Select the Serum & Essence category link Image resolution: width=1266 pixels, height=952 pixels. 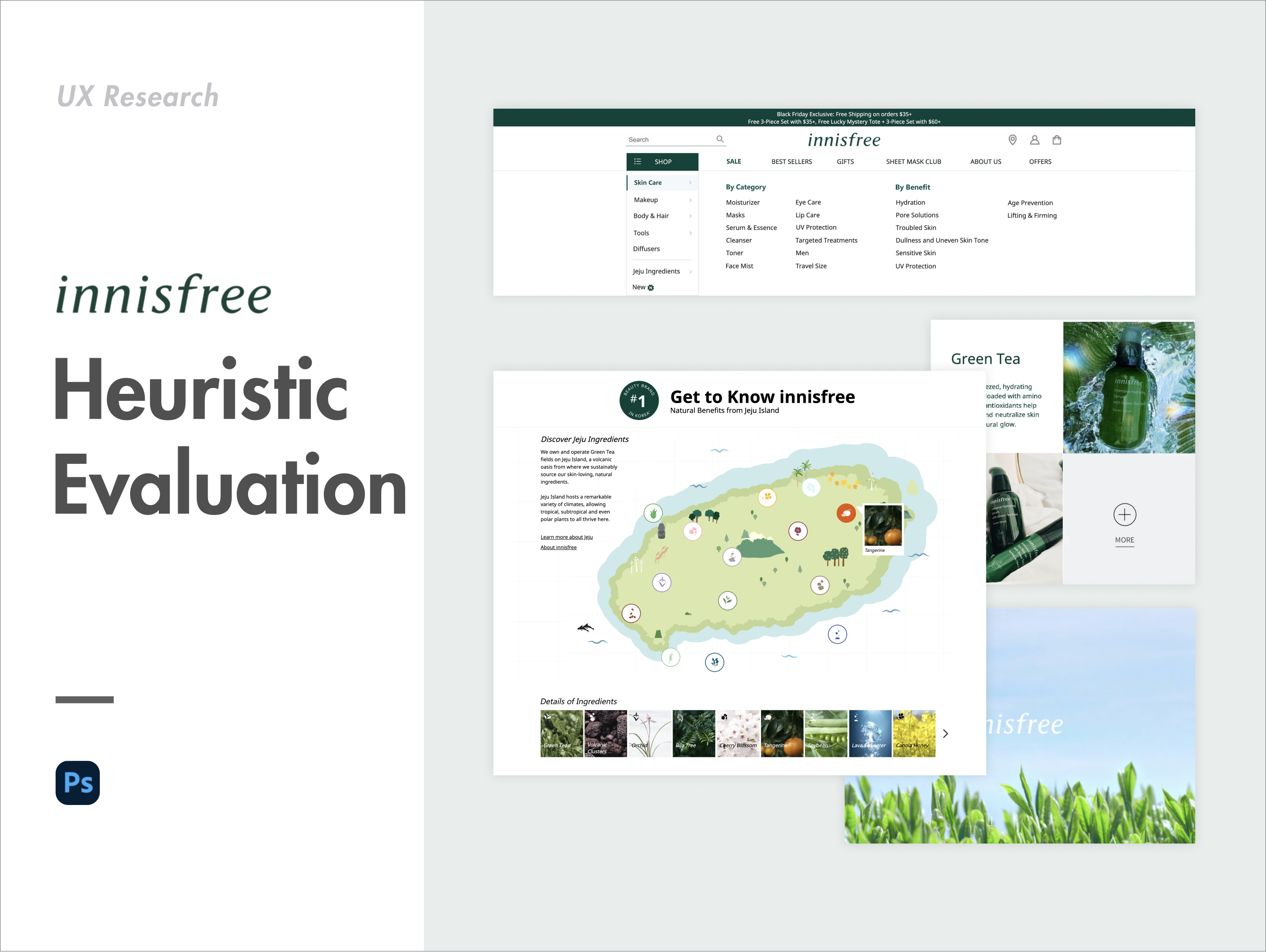point(751,228)
